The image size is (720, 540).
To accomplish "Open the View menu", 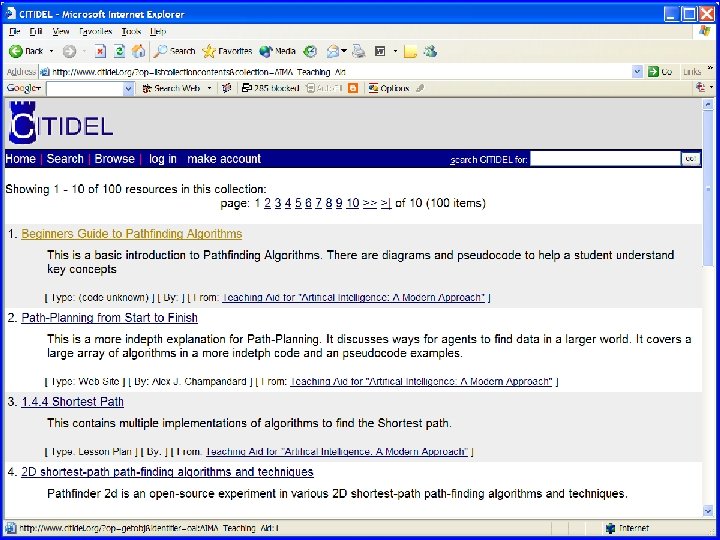I will click(61, 32).
